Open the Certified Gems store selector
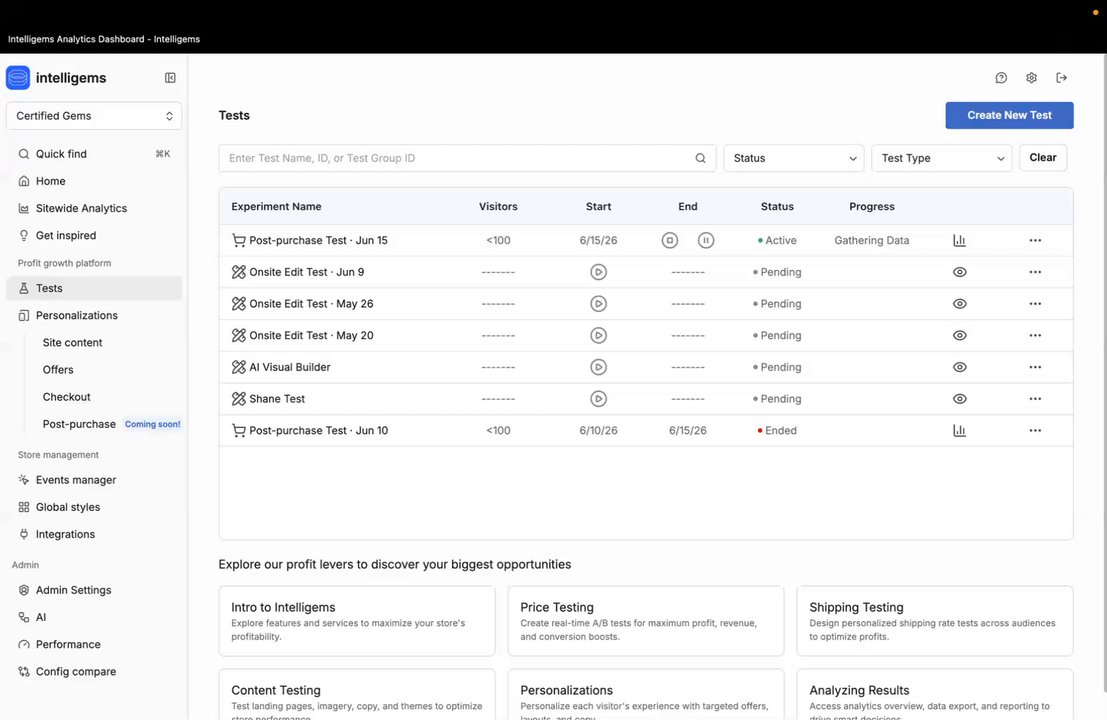This screenshot has width=1107, height=720. pos(94,116)
